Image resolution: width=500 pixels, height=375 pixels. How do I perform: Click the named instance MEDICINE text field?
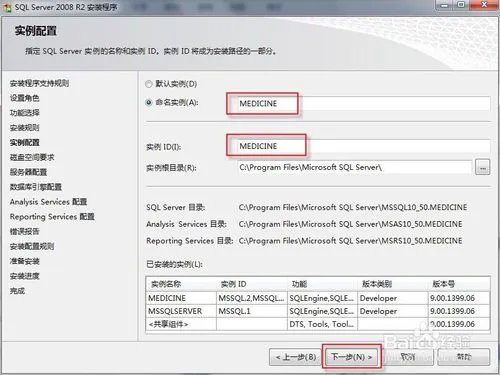pos(363,103)
